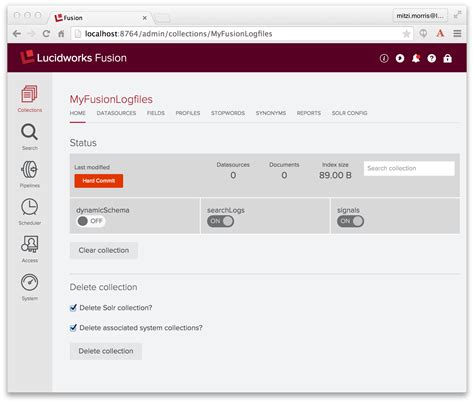The height and width of the screenshot is (403, 474).
Task: Open notifications bell icon
Action: click(x=416, y=58)
